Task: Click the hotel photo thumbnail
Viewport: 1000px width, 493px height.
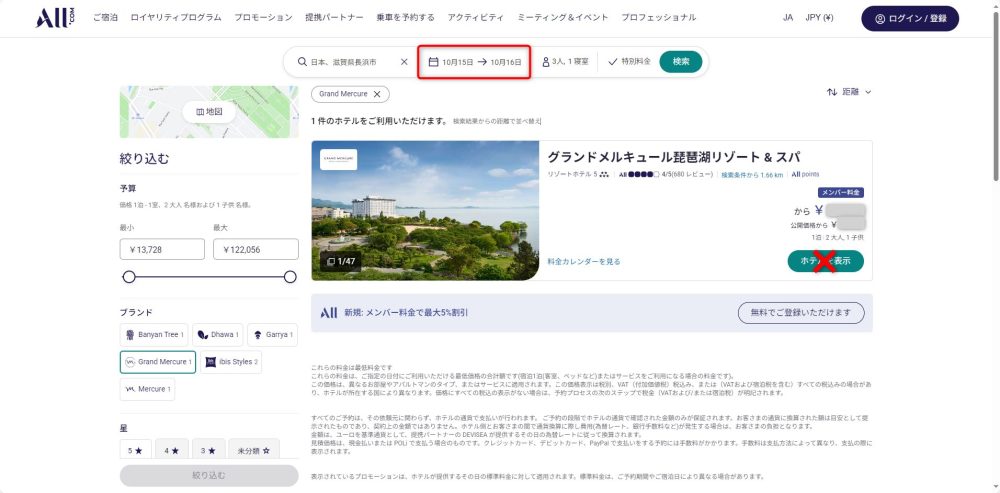Action: pyautogui.click(x=425, y=210)
